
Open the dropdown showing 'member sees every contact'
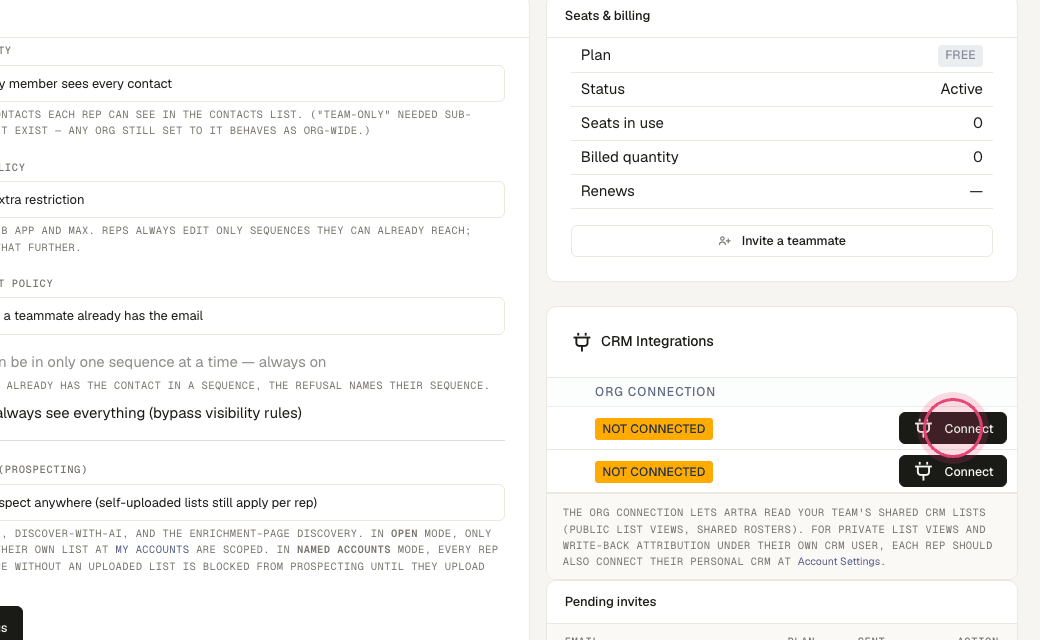tap(252, 84)
